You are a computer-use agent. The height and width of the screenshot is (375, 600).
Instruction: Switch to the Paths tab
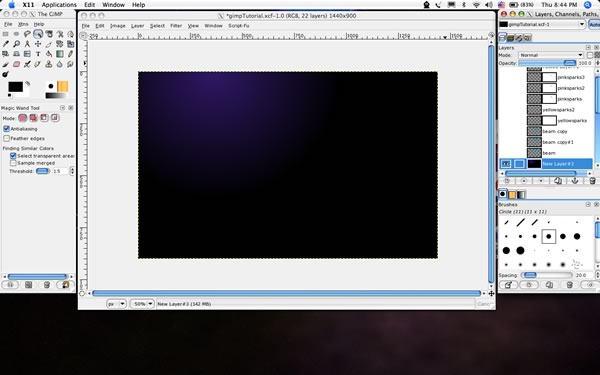point(519,38)
